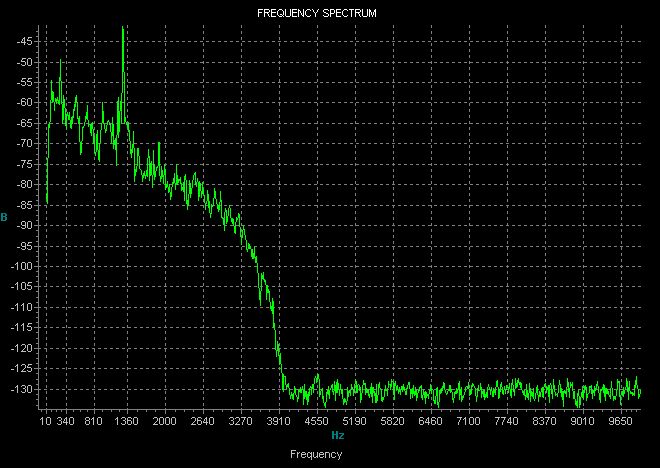Click the 2000 x-axis label
Viewport: 660px width, 468px height.
tap(165, 421)
